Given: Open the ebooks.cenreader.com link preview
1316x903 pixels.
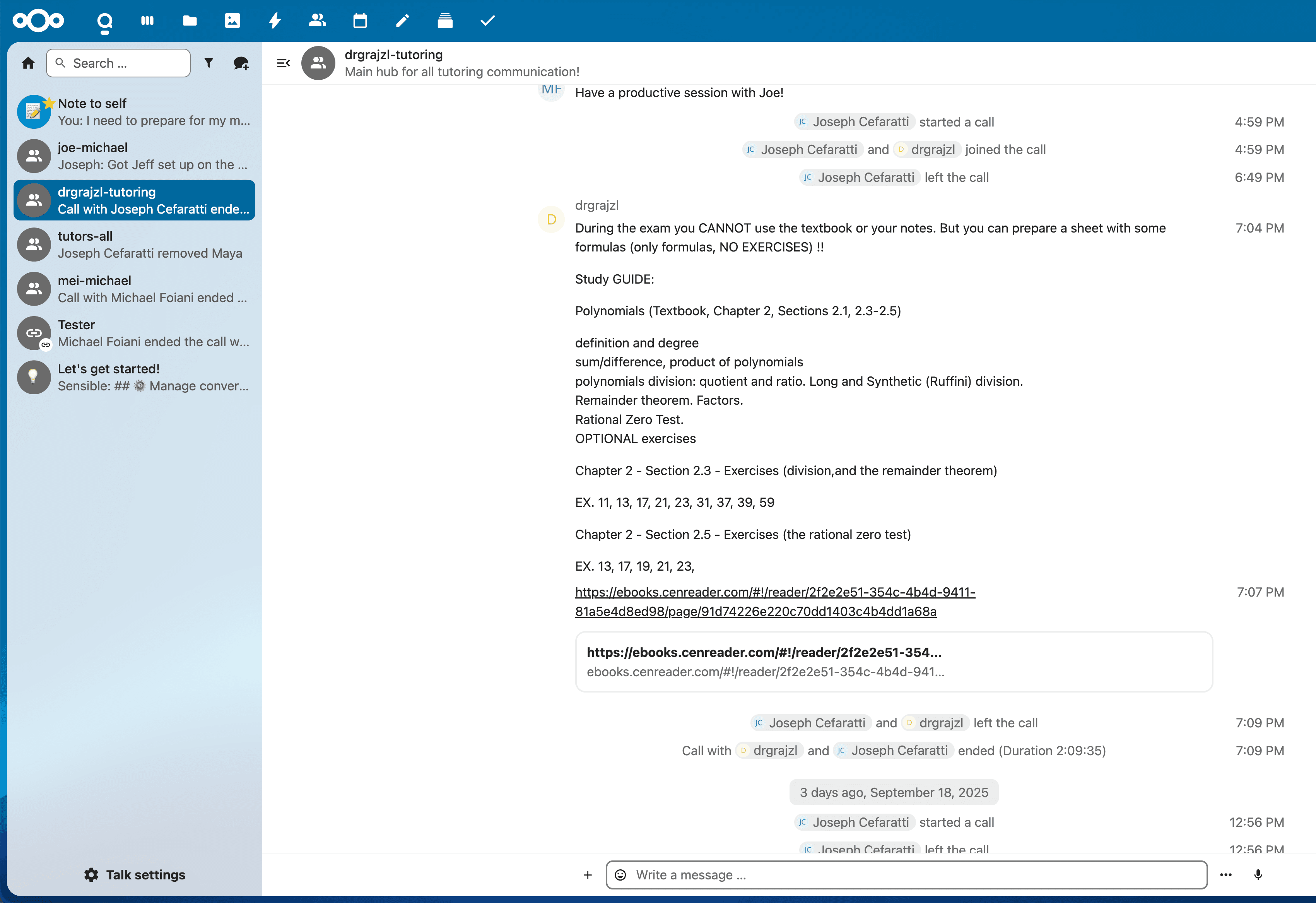Looking at the screenshot, I should (x=894, y=662).
